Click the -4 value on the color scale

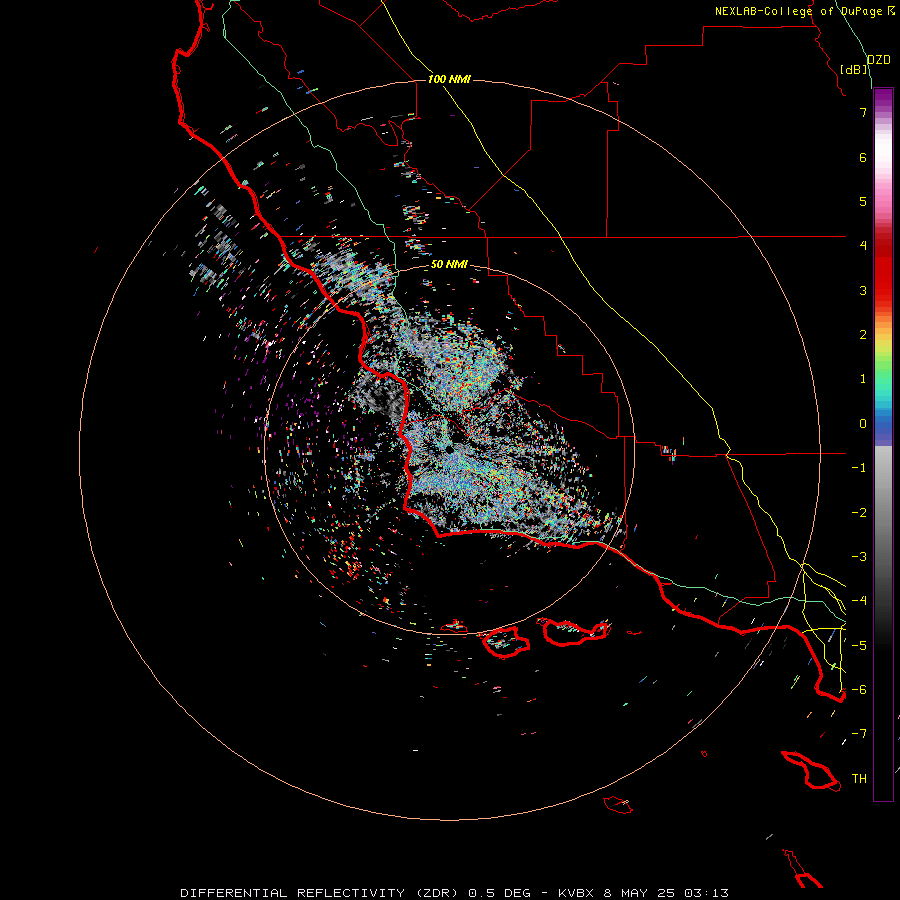coord(859,601)
